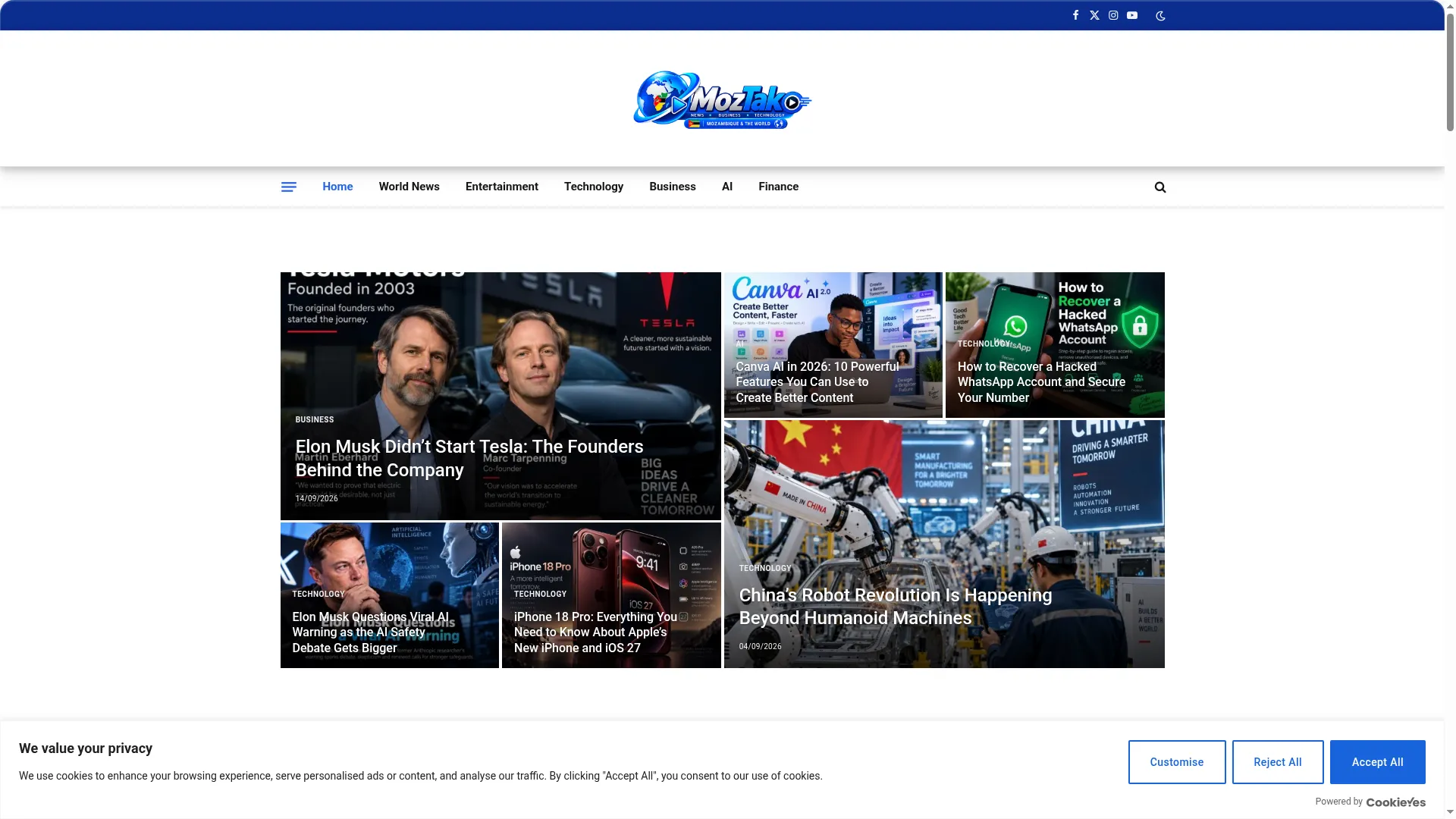Open the World News menu item

pos(409,187)
